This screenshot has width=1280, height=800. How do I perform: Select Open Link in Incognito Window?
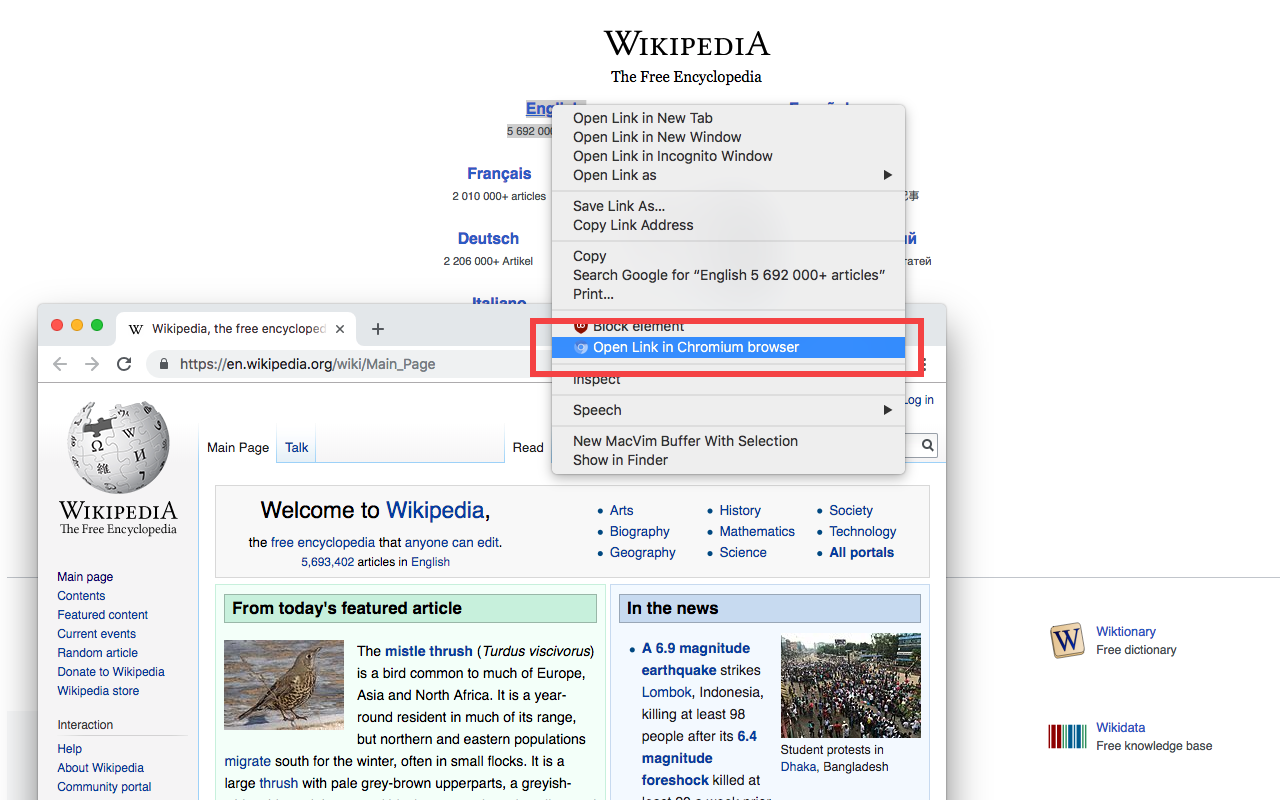point(672,156)
